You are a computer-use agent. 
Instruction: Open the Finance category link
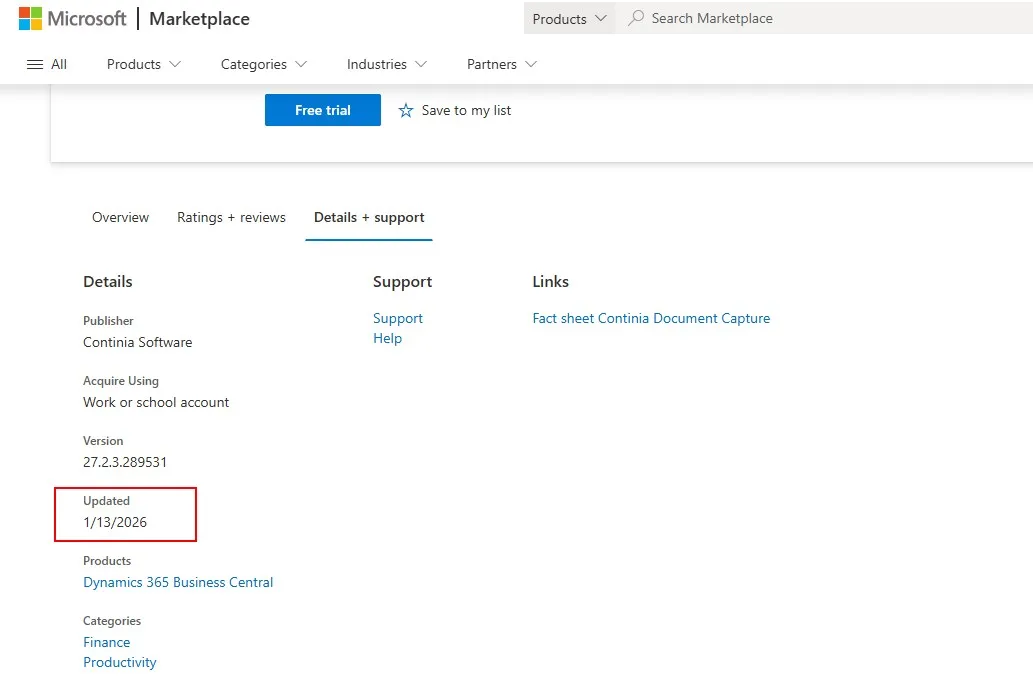pos(107,642)
